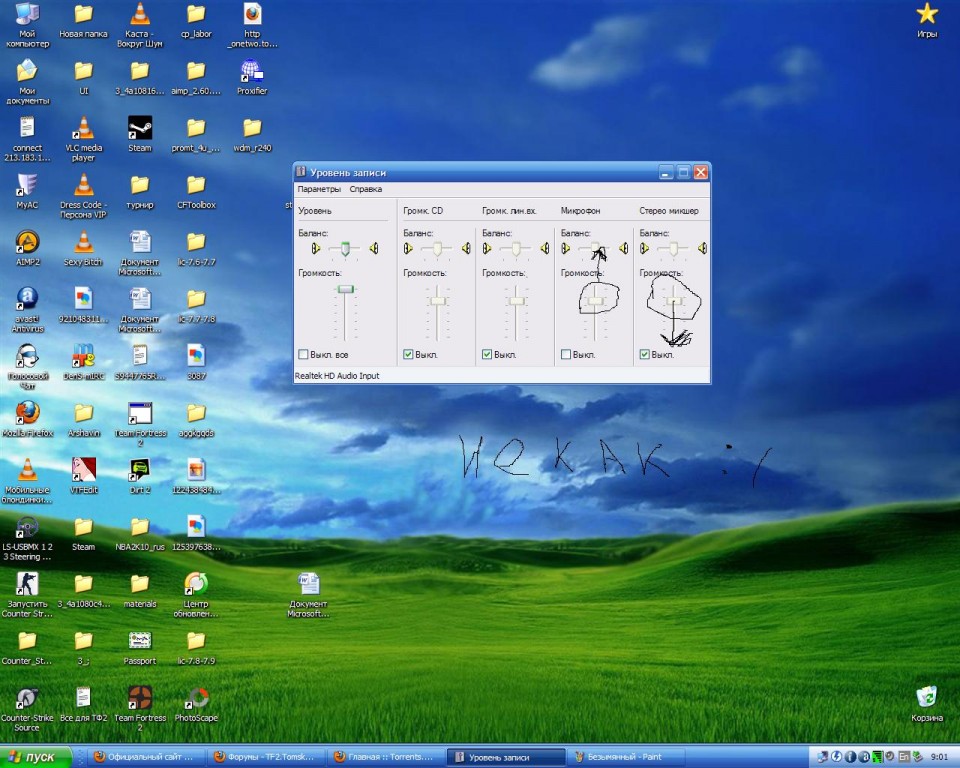The image size is (960, 768).
Task: Click the Громк. CD volume slider thumb
Action: 438,301
